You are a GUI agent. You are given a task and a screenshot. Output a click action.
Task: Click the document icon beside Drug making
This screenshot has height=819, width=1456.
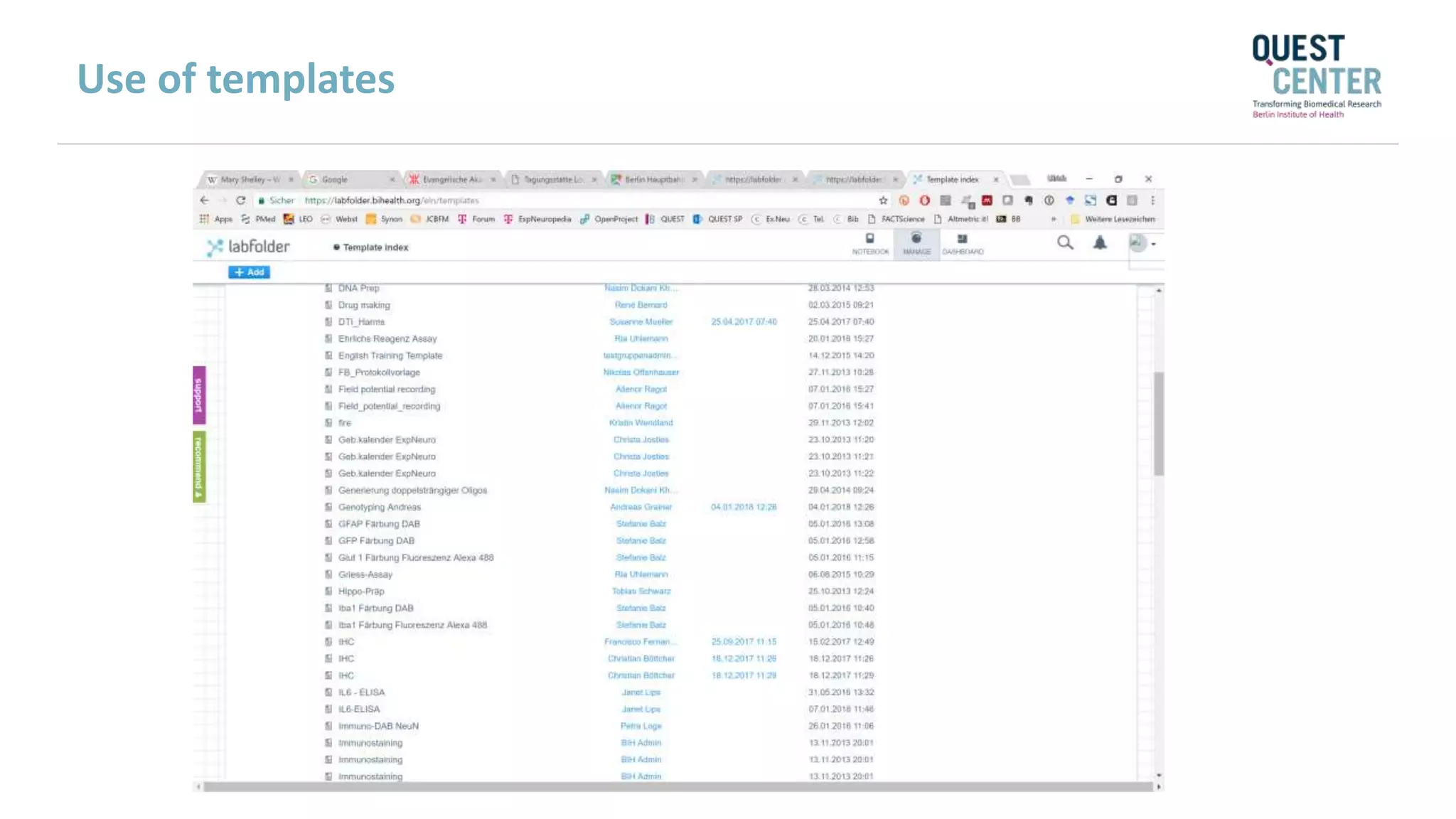[x=328, y=305]
